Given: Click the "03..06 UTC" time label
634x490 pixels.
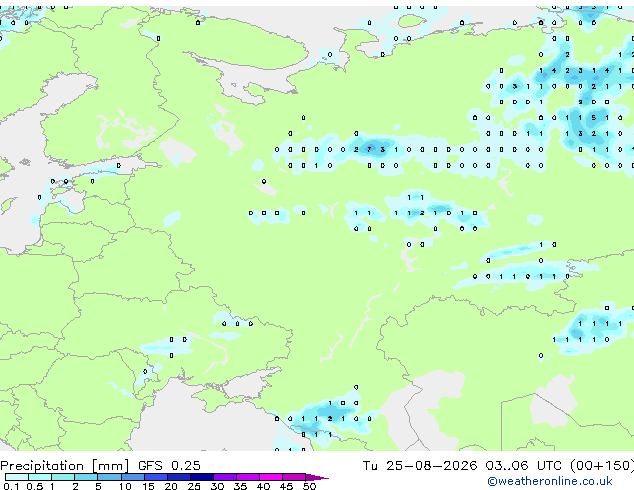Looking at the screenshot, I should (x=524, y=466).
